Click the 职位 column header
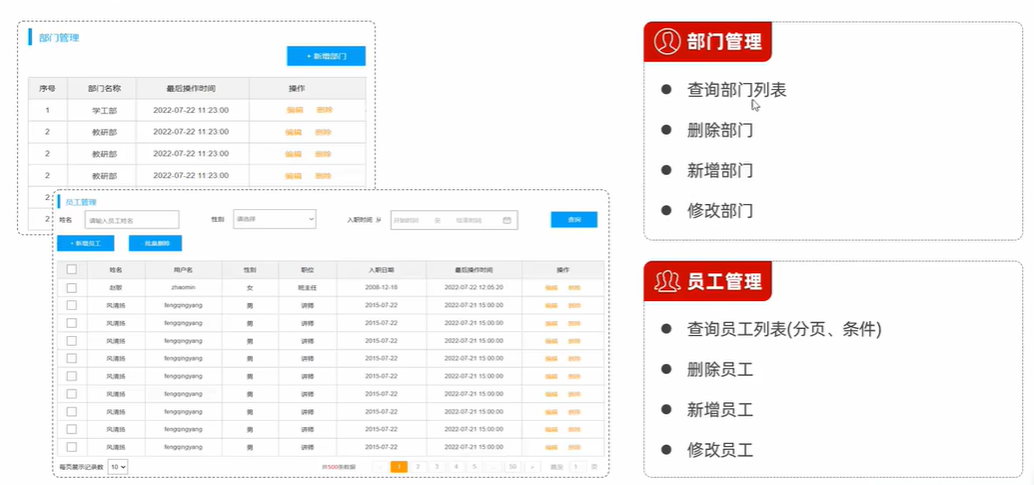 click(307, 270)
